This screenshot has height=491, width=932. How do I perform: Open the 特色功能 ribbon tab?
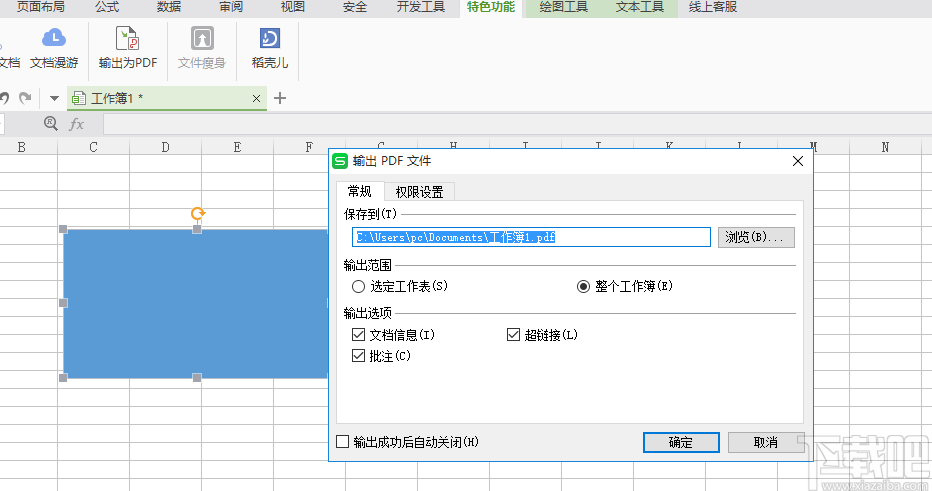(491, 7)
